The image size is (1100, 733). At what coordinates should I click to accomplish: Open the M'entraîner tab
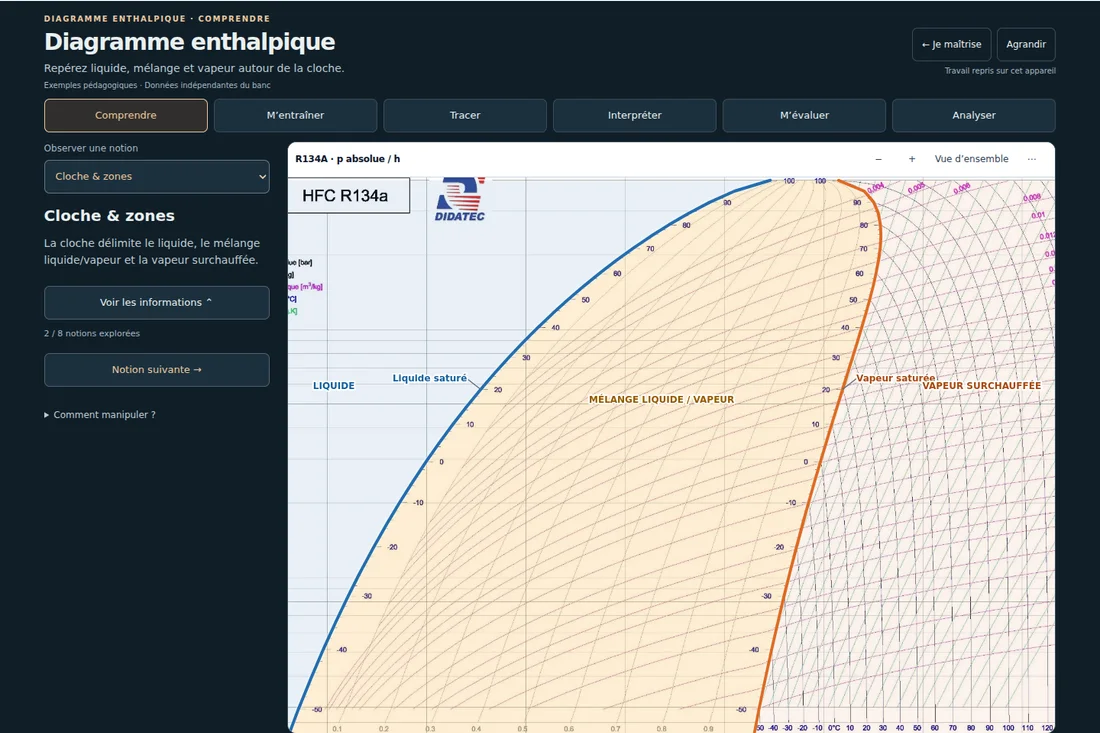(295, 115)
